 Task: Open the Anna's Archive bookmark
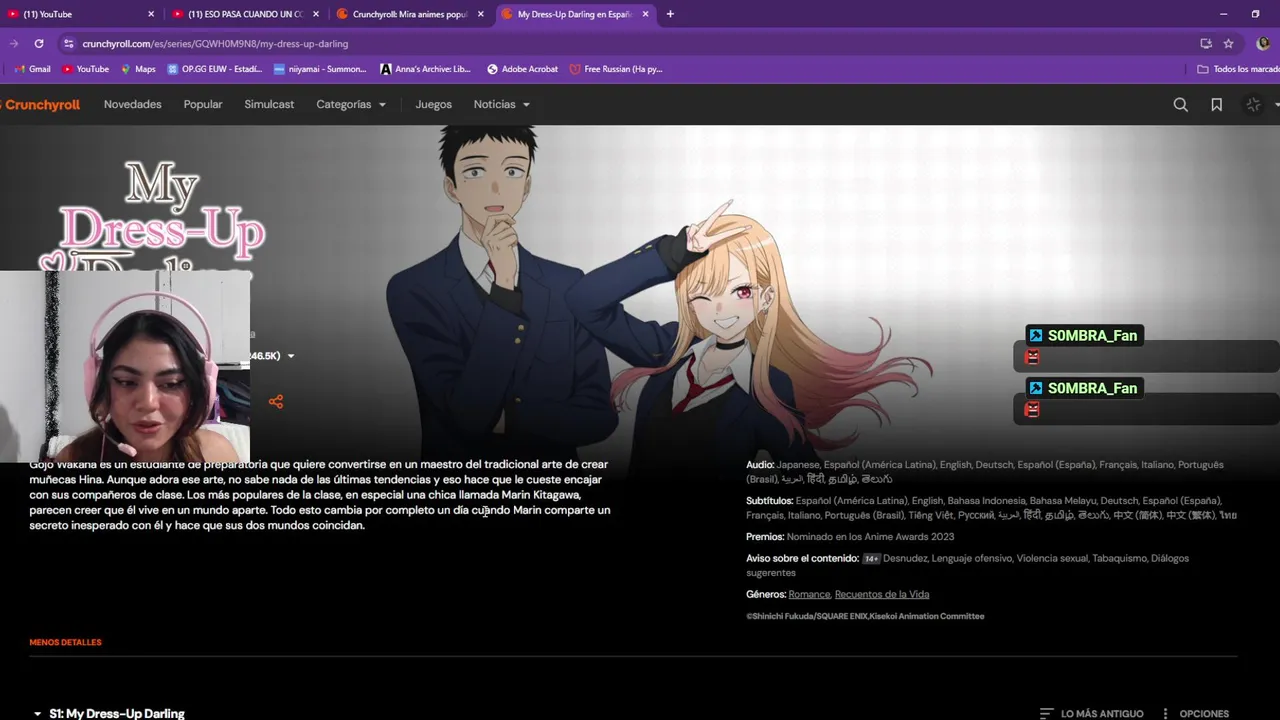(425, 69)
